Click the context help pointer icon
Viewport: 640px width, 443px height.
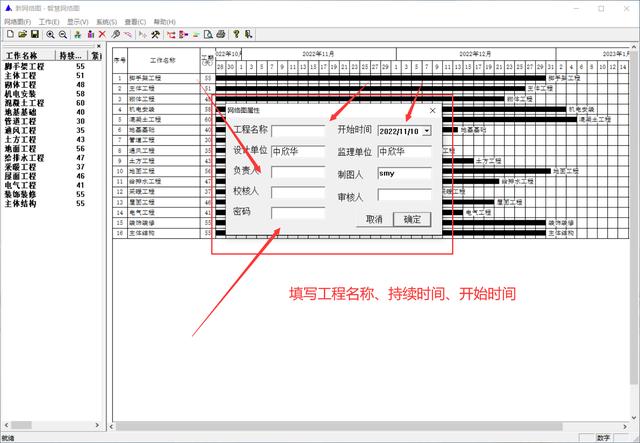pos(248,35)
